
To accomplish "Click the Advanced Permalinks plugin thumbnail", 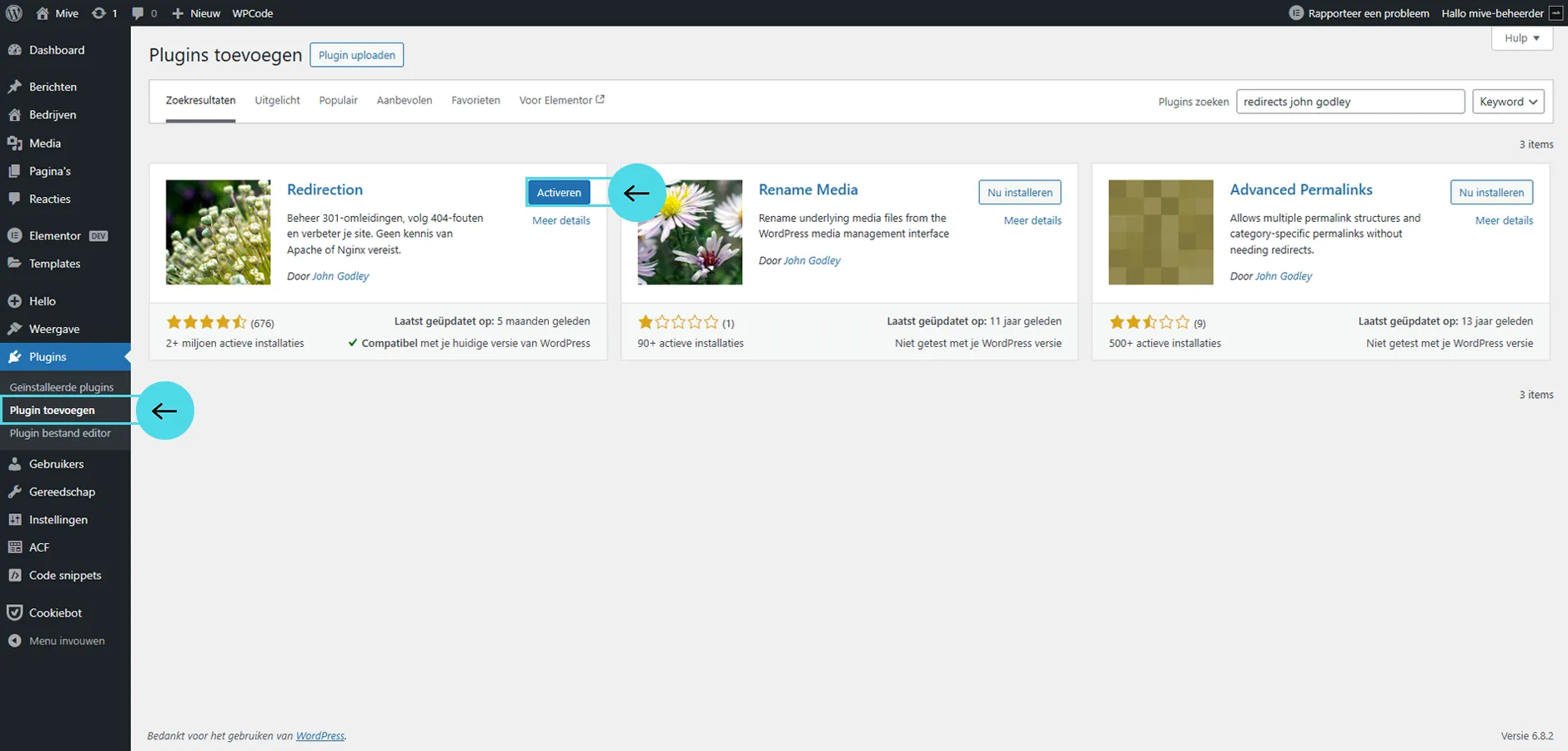I will pyautogui.click(x=1160, y=232).
